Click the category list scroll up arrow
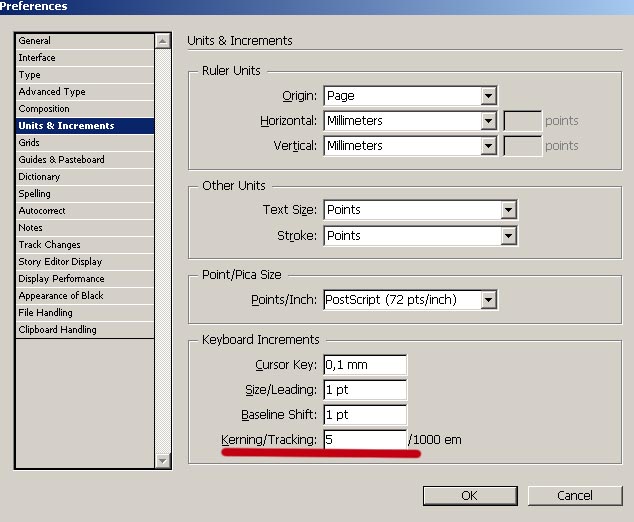The image size is (634, 522). pyautogui.click(x=163, y=41)
